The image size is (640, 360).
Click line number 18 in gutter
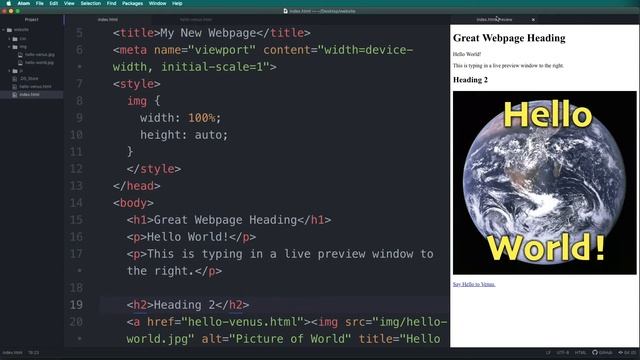(76, 288)
